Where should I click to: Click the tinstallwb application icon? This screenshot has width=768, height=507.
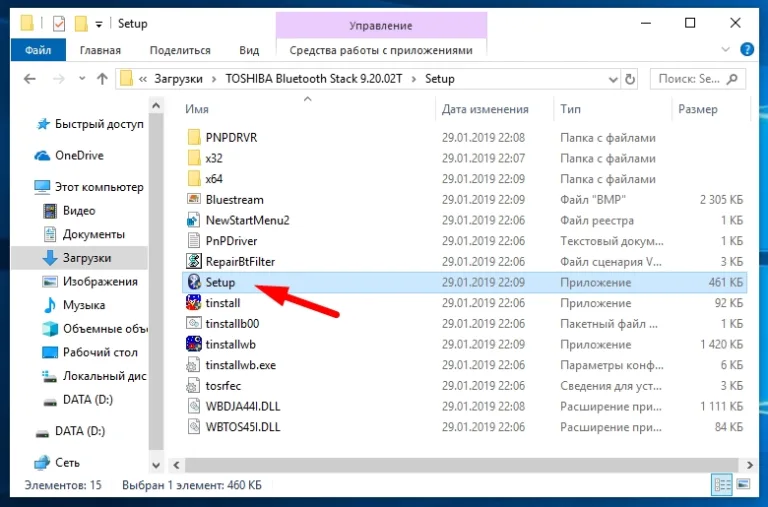pos(194,344)
